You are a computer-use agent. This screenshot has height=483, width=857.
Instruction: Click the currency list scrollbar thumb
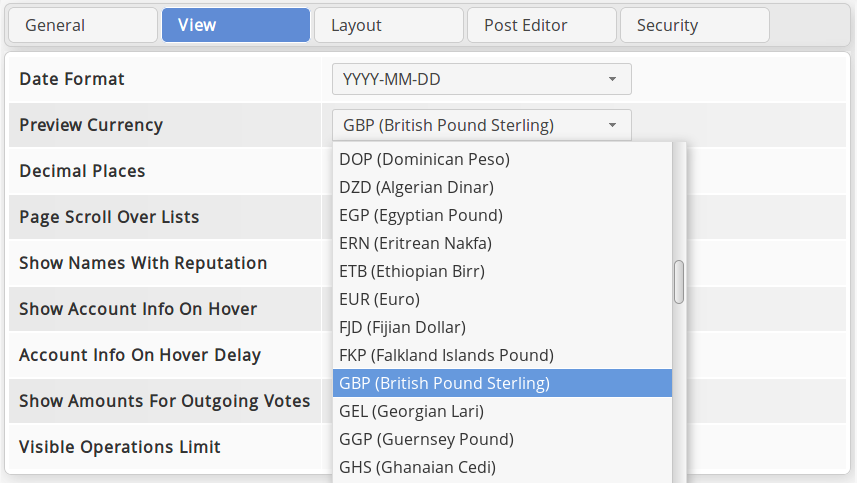[x=679, y=282]
